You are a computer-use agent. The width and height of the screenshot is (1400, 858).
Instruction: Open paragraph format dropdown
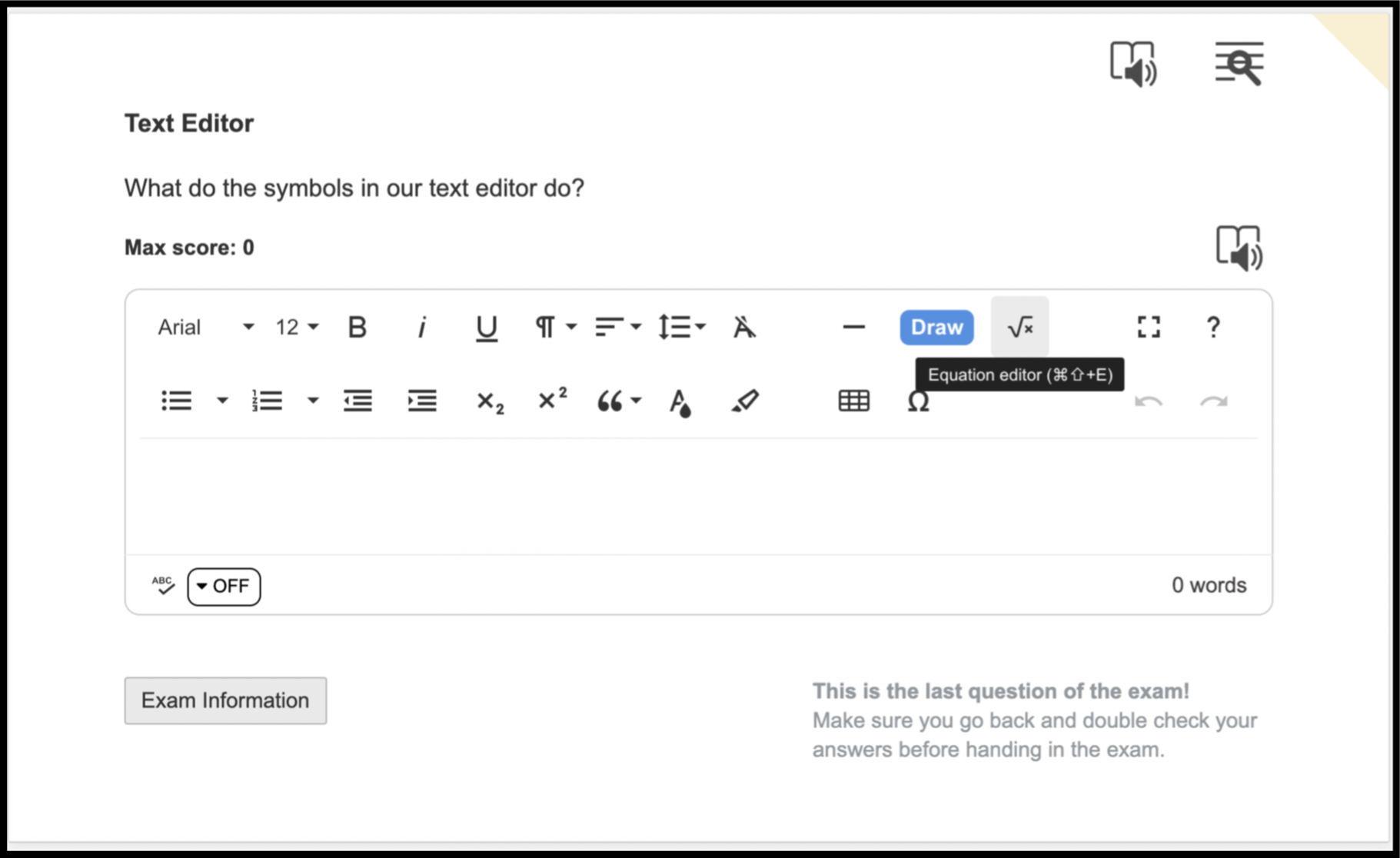tap(555, 328)
